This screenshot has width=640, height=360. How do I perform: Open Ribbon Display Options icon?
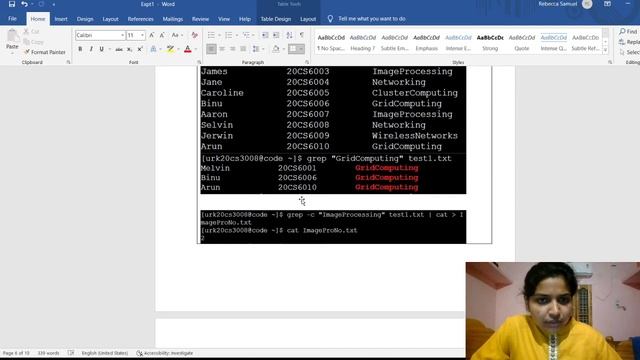607,4
